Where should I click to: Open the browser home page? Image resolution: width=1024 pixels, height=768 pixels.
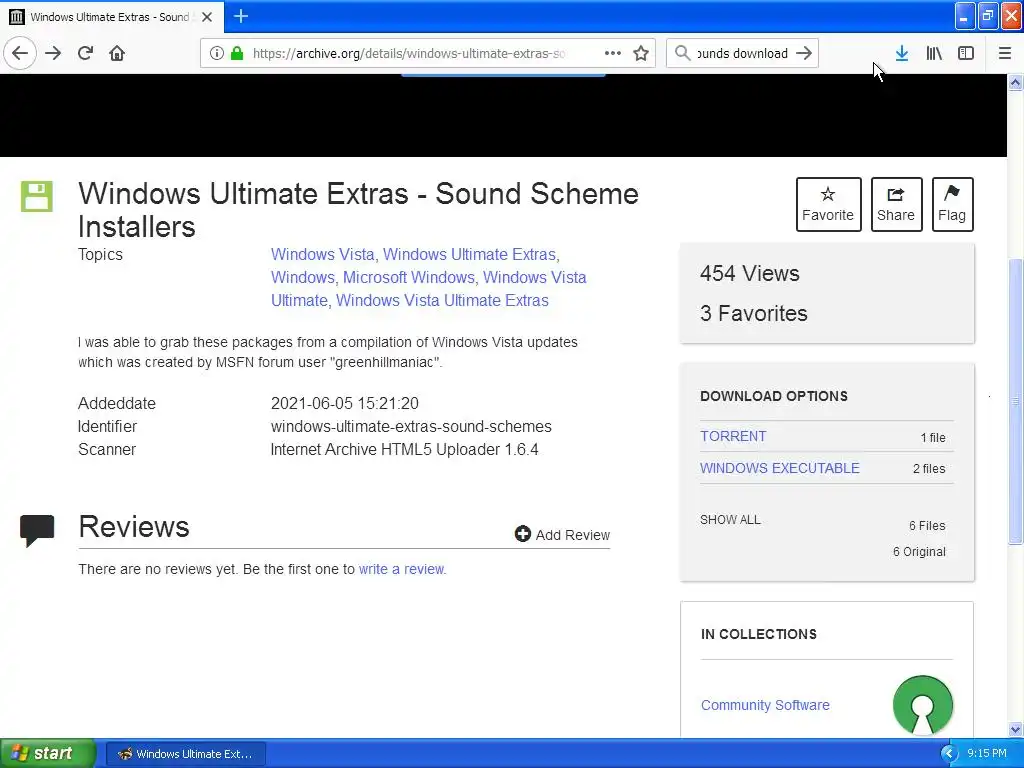(x=117, y=53)
